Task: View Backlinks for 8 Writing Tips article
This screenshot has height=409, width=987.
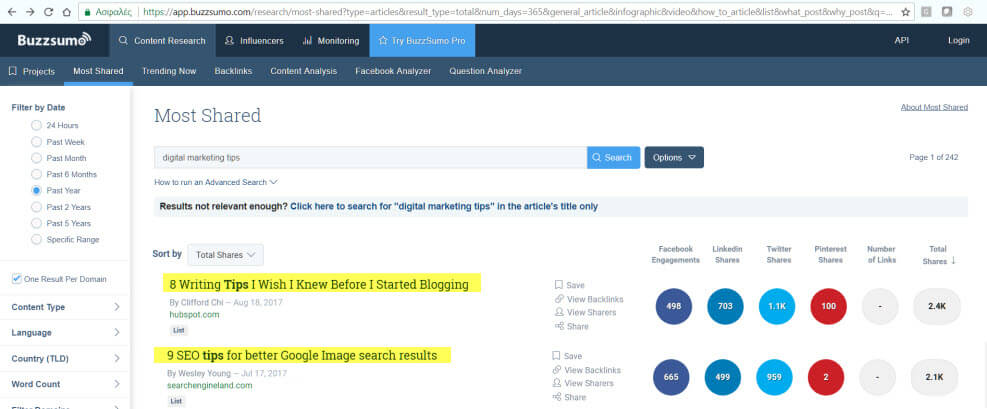Action: click(589, 299)
